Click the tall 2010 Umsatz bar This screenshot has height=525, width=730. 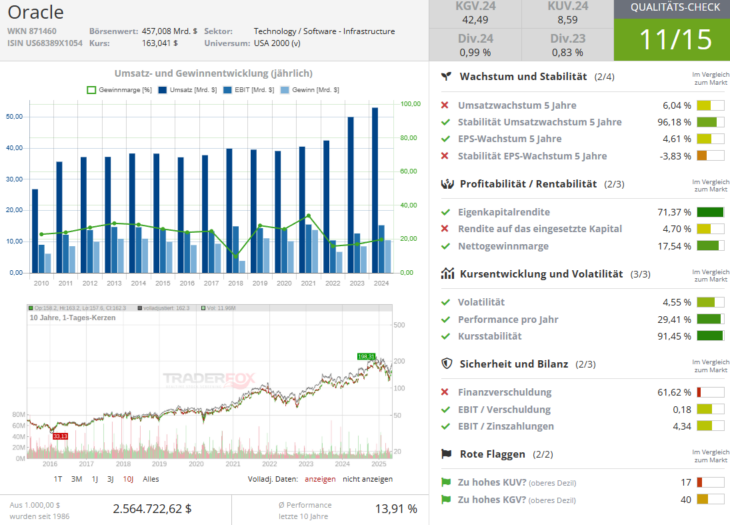35,231
